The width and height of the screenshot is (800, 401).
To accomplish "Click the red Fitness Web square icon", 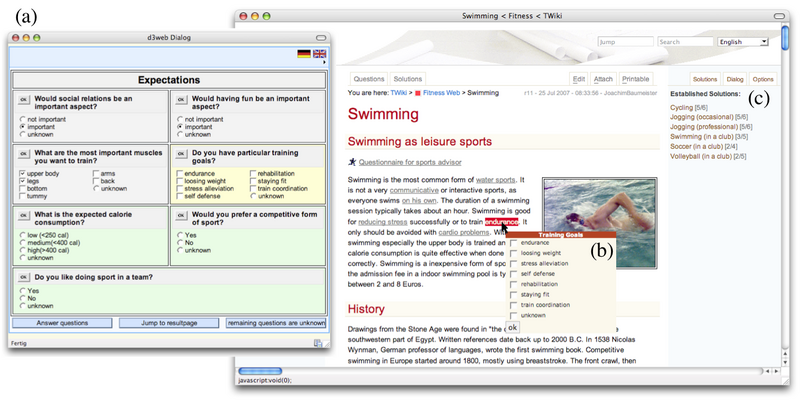I will pos(417,92).
